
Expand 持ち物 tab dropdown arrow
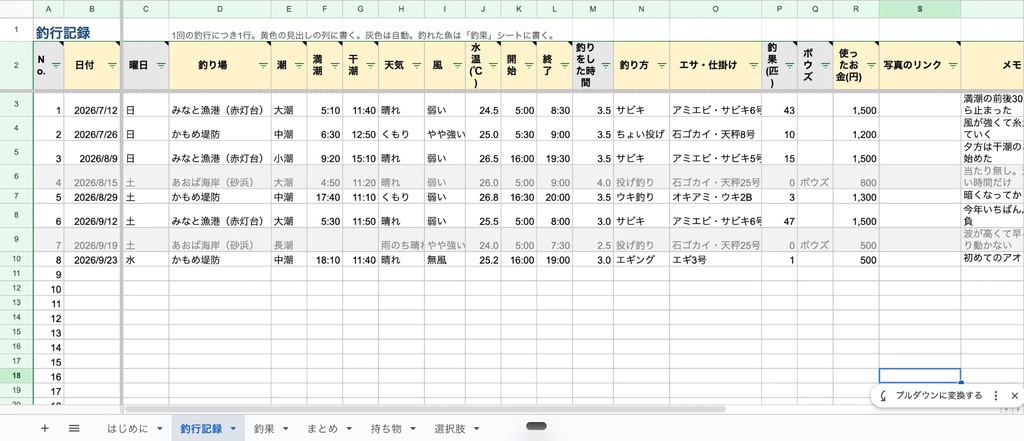point(412,429)
